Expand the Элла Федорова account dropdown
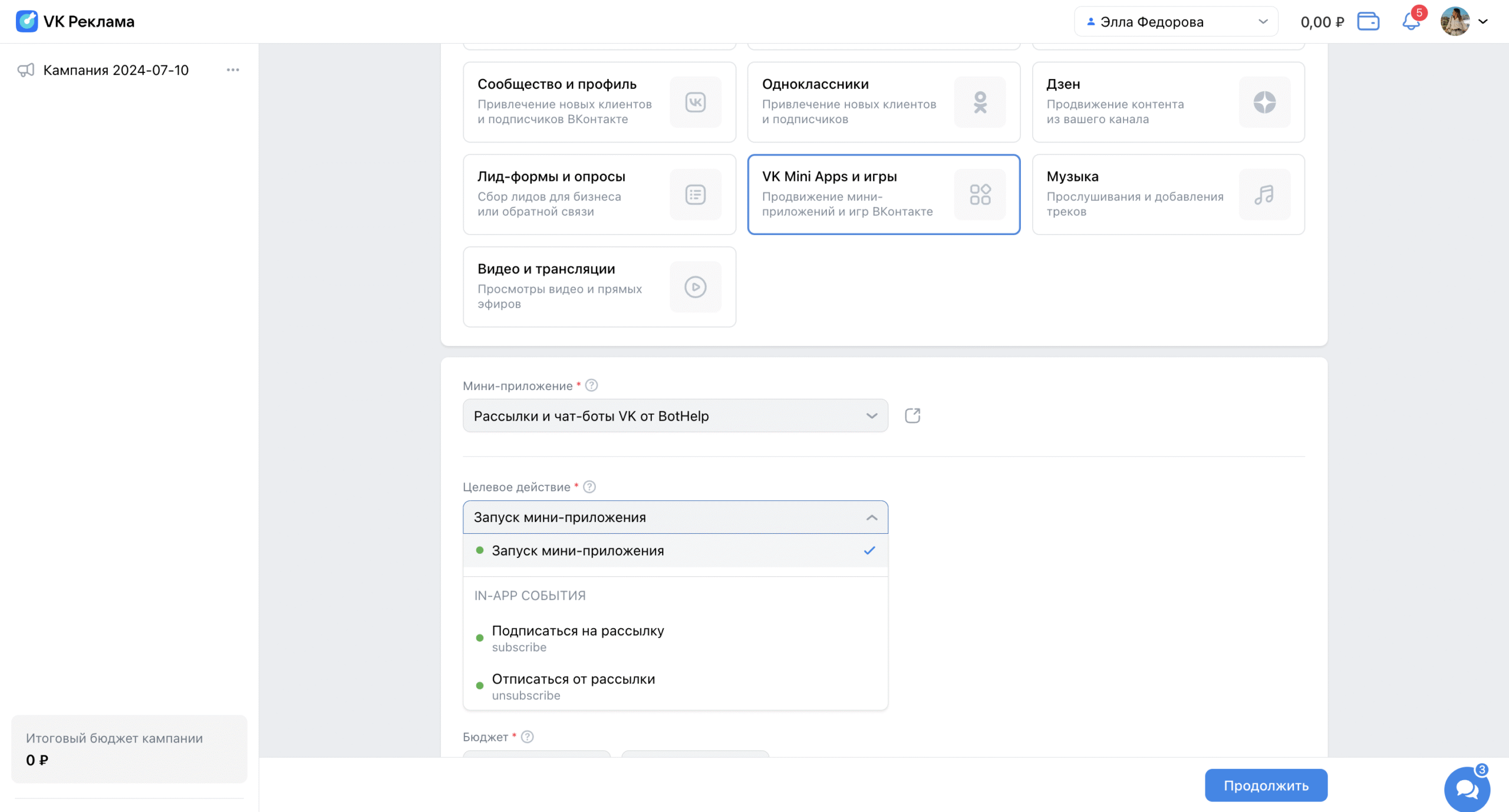Image resolution: width=1509 pixels, height=812 pixels. click(1175, 22)
